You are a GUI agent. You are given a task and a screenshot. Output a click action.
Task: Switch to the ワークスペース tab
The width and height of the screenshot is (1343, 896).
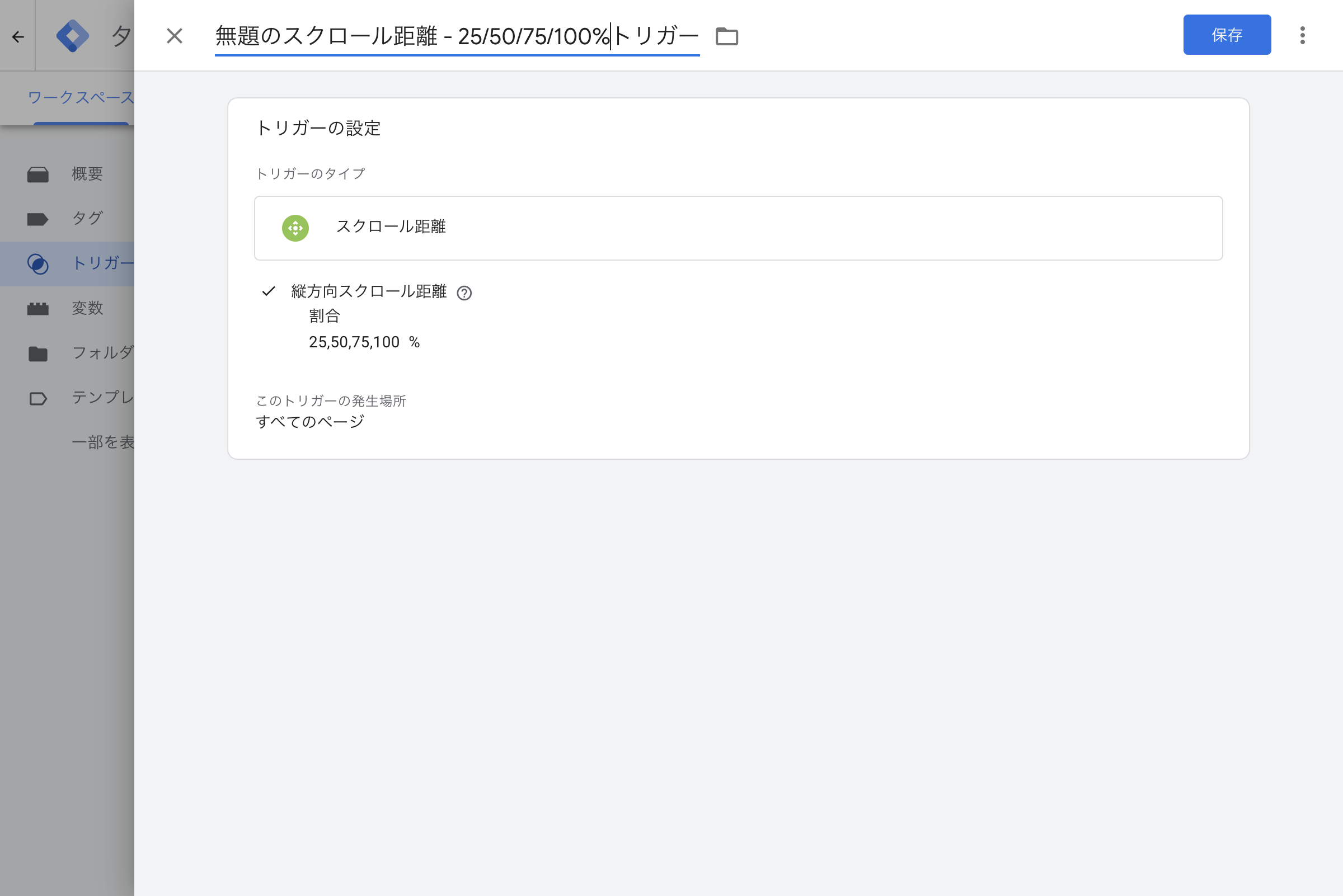tap(81, 98)
